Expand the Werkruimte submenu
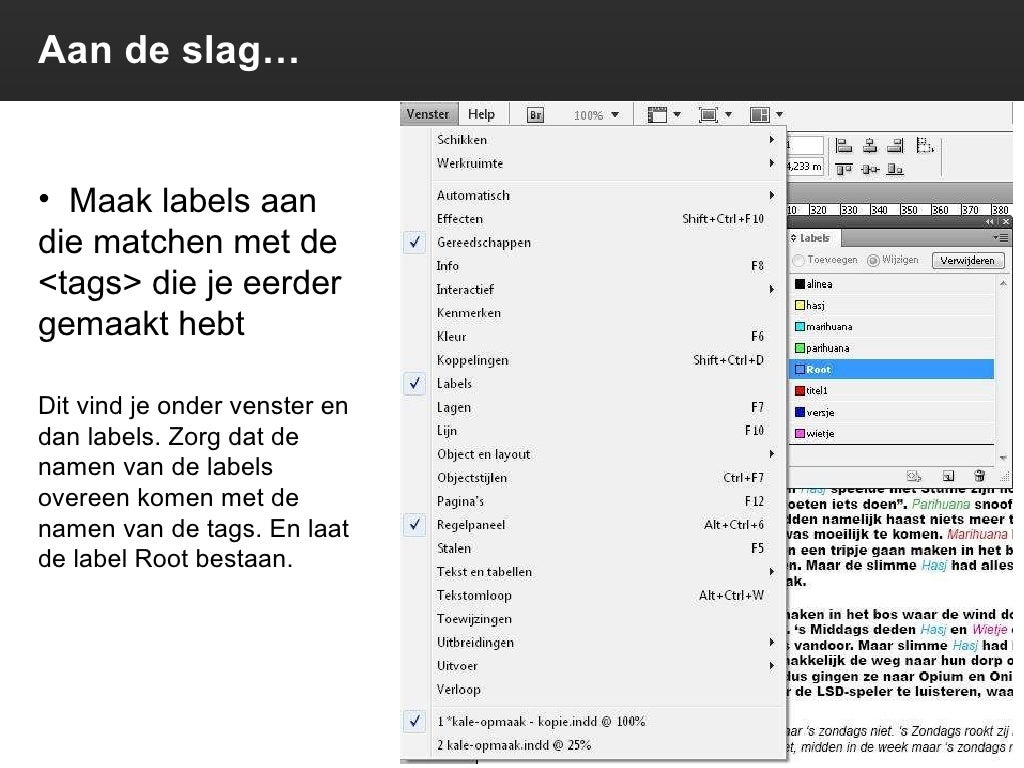 click(606, 163)
